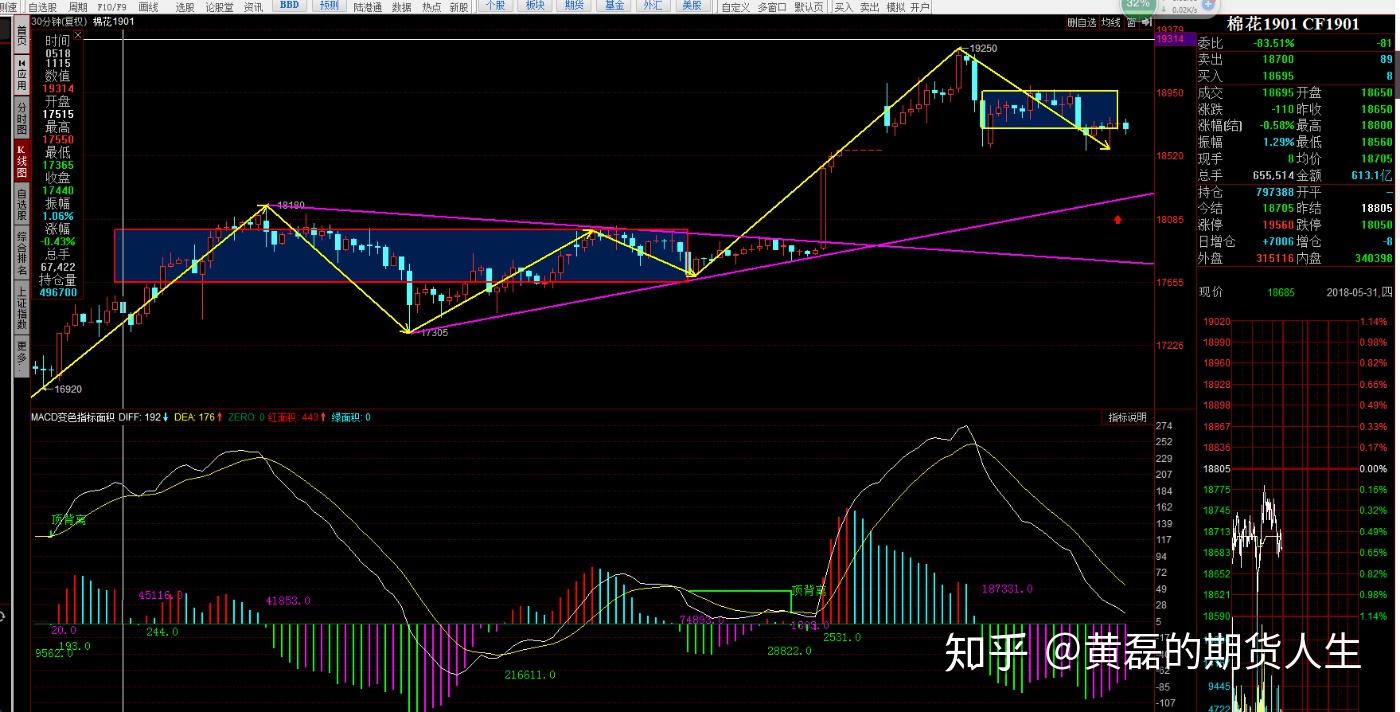Click the BBD toolbar button
Screen dimensions: 1400x712
pyautogui.click(x=289, y=6)
